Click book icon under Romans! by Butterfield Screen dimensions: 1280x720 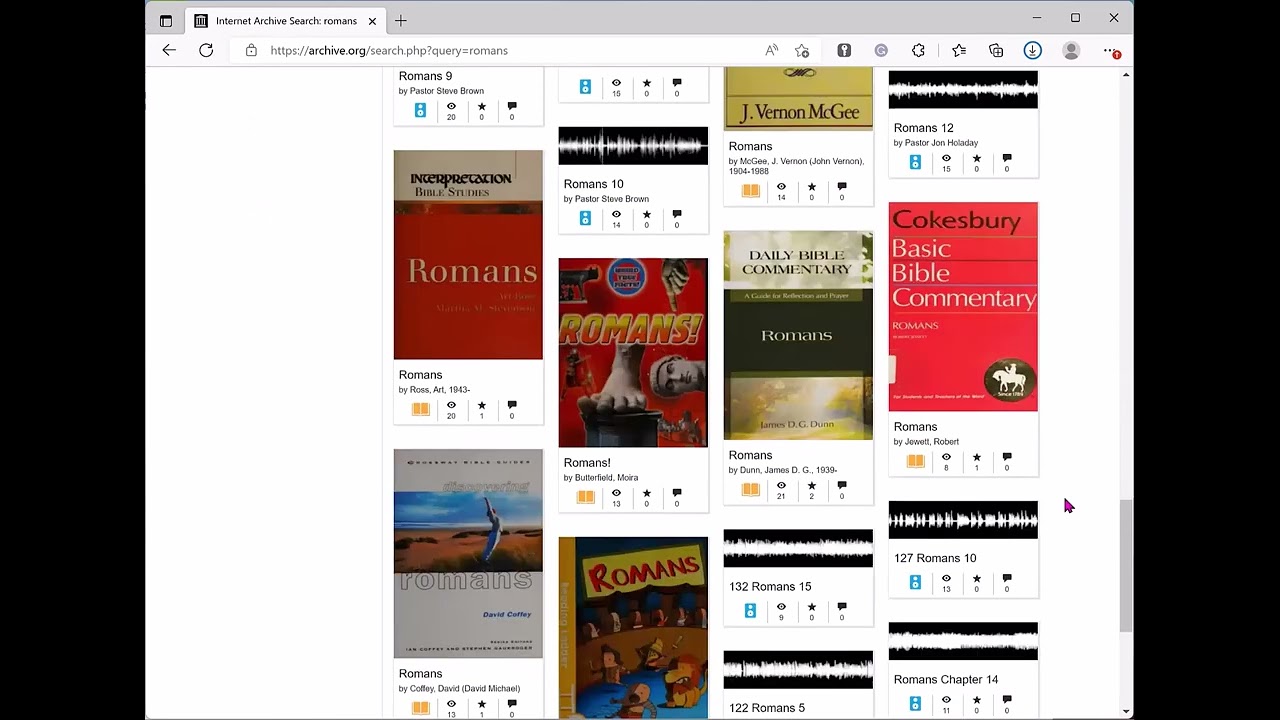pyautogui.click(x=585, y=497)
